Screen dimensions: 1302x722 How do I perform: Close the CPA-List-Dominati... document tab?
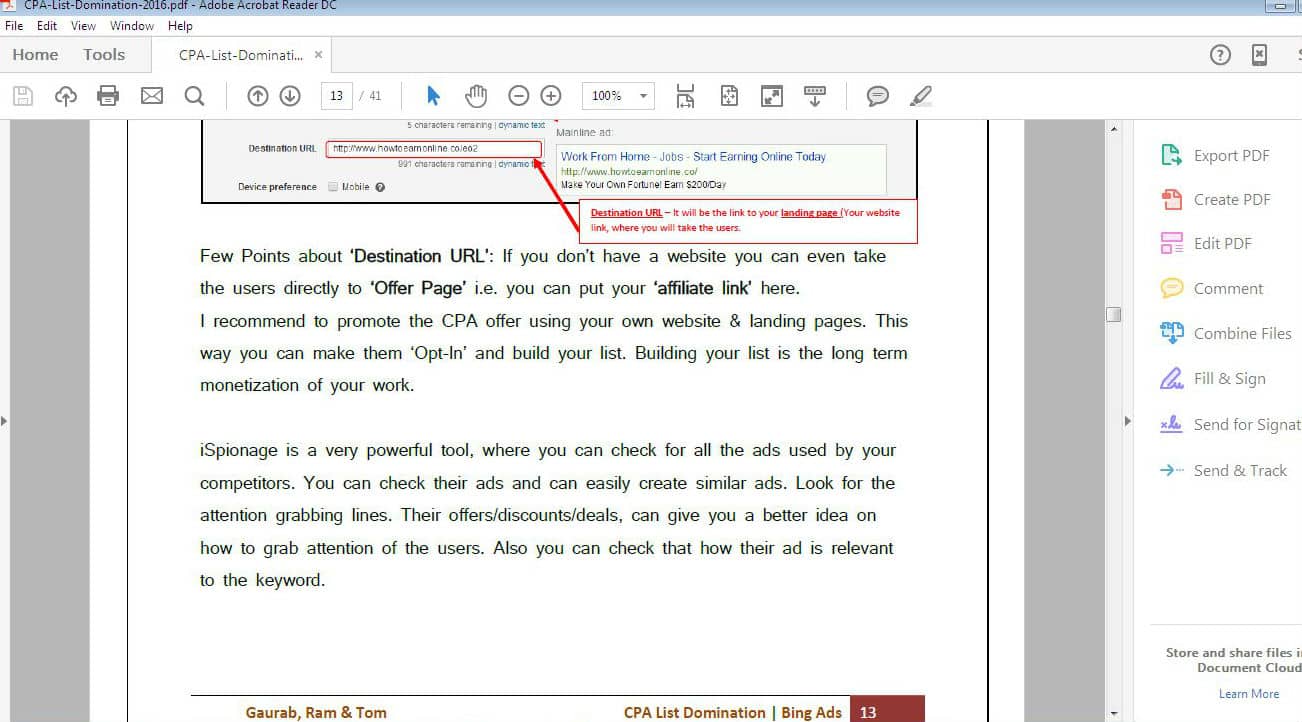[319, 55]
